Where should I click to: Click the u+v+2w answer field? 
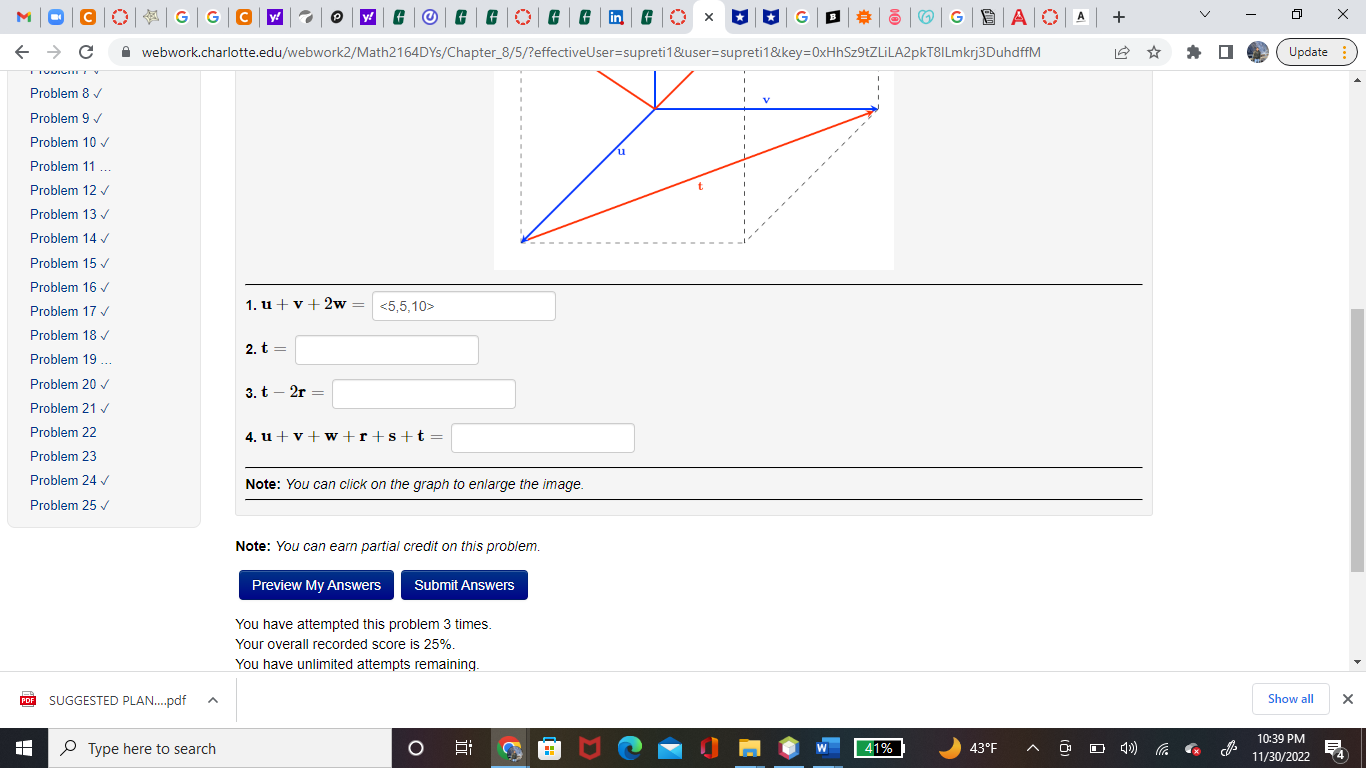[x=463, y=306]
